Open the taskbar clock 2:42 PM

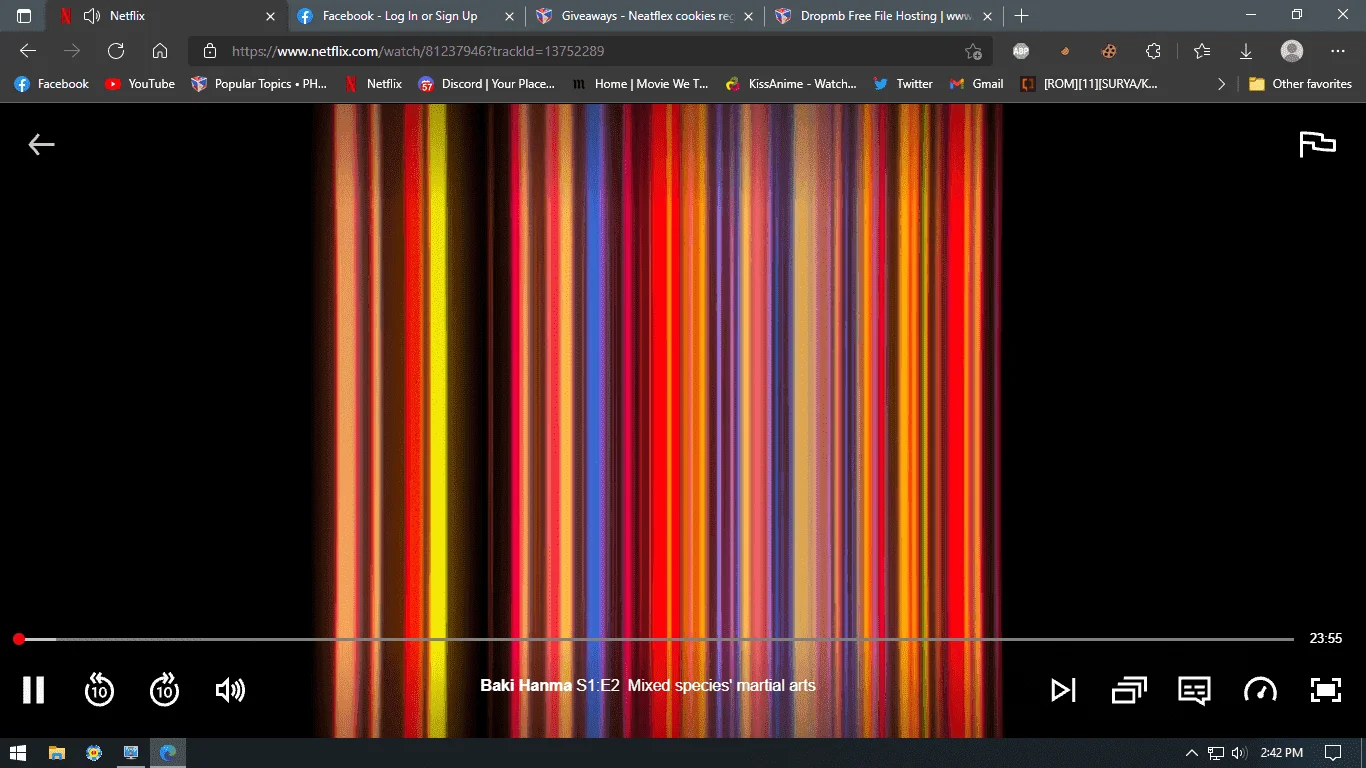(x=1281, y=752)
